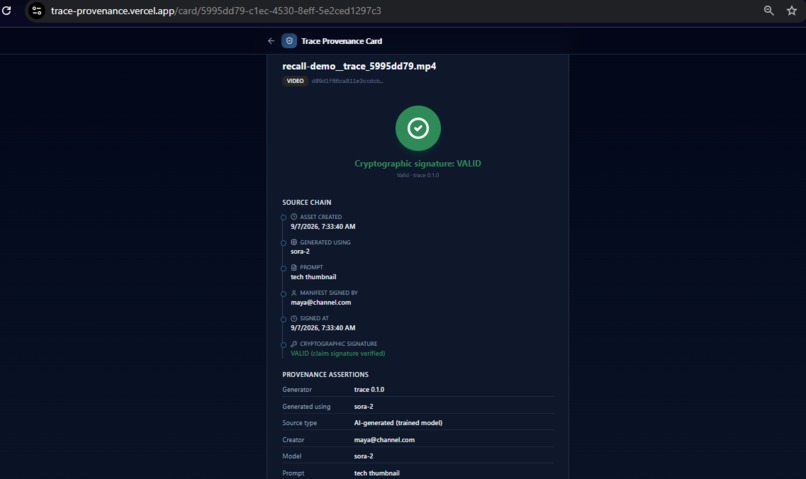This screenshot has height=479, width=806.
Task: Click the ASSET CREATED label
Action: (x=321, y=217)
